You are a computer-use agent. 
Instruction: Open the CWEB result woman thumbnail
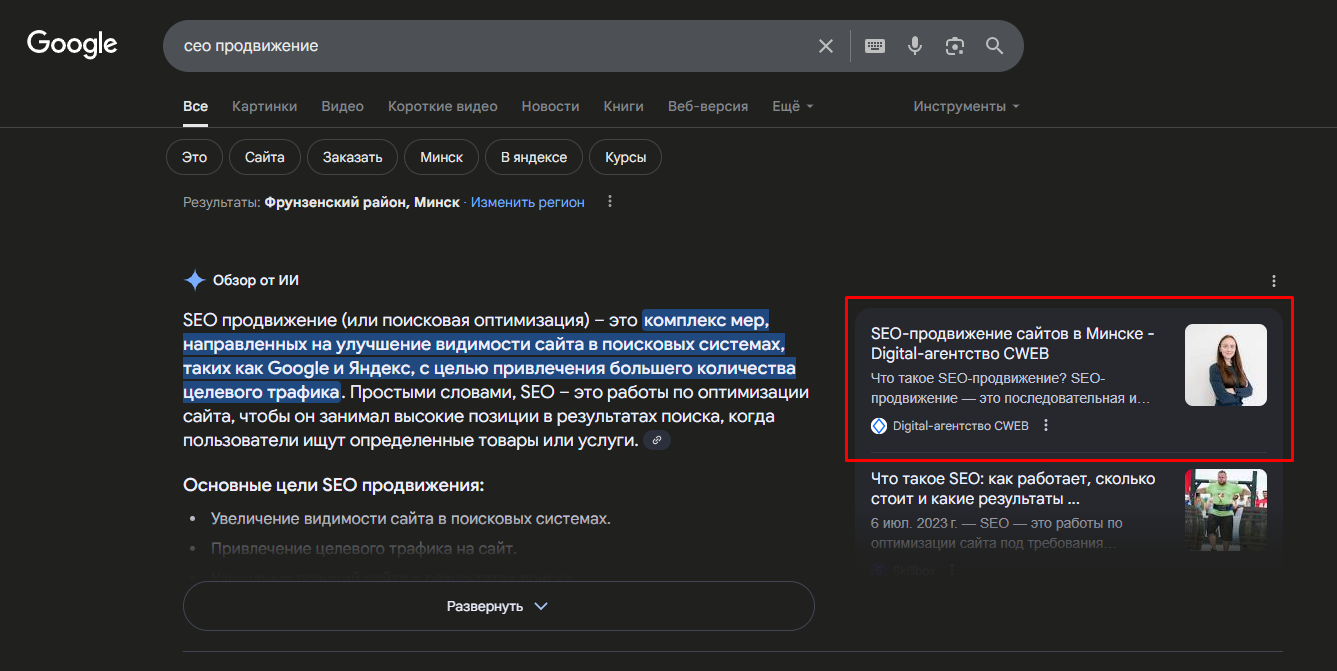[x=1226, y=365]
